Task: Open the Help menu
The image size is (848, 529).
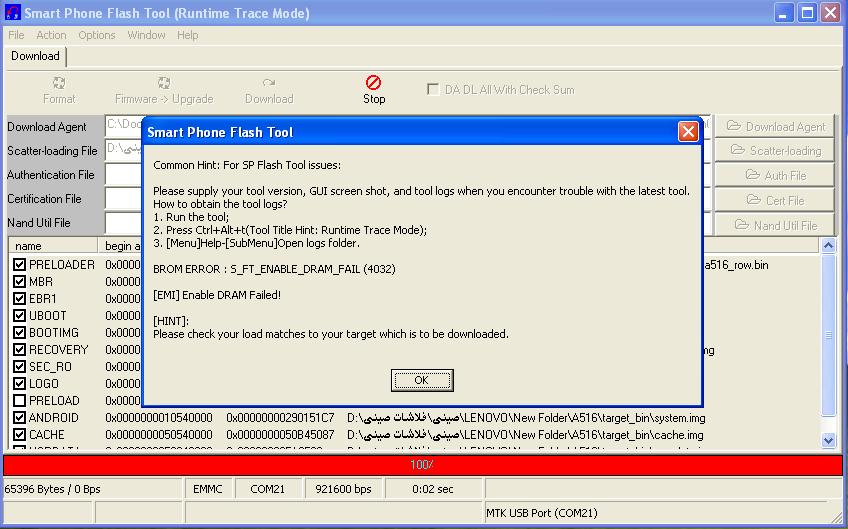Action: click(x=188, y=35)
